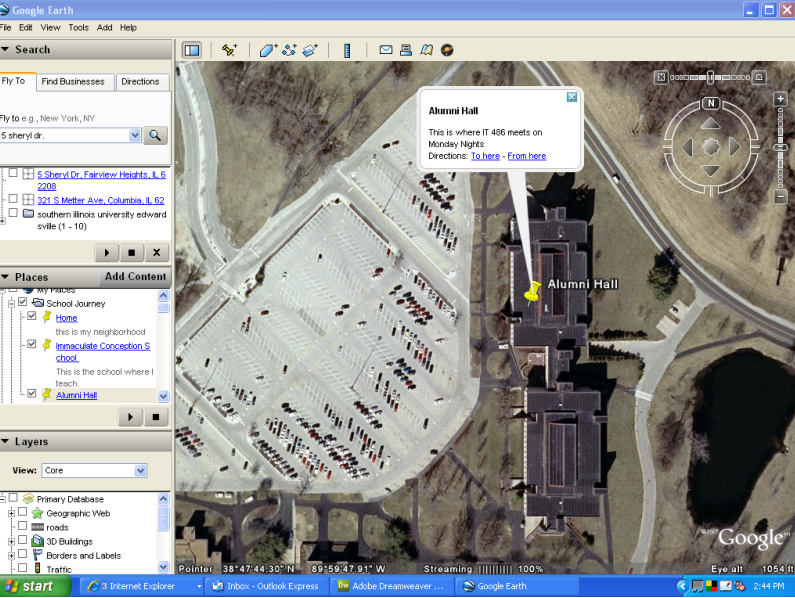Switch to the Find Businesses tab
The height and width of the screenshot is (598, 795).
[x=73, y=82]
